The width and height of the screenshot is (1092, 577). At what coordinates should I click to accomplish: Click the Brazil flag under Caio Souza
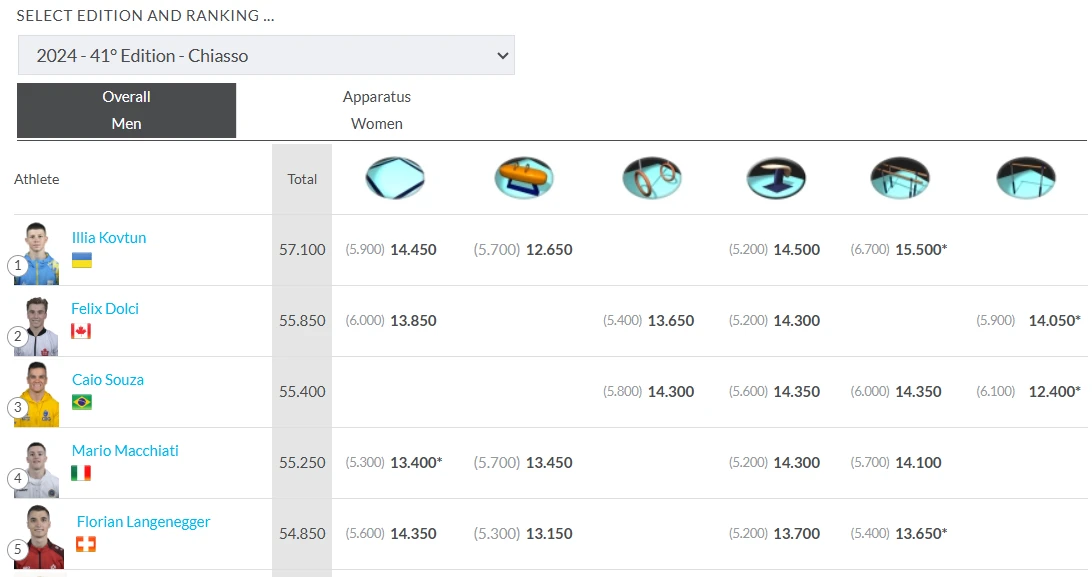click(x=82, y=402)
